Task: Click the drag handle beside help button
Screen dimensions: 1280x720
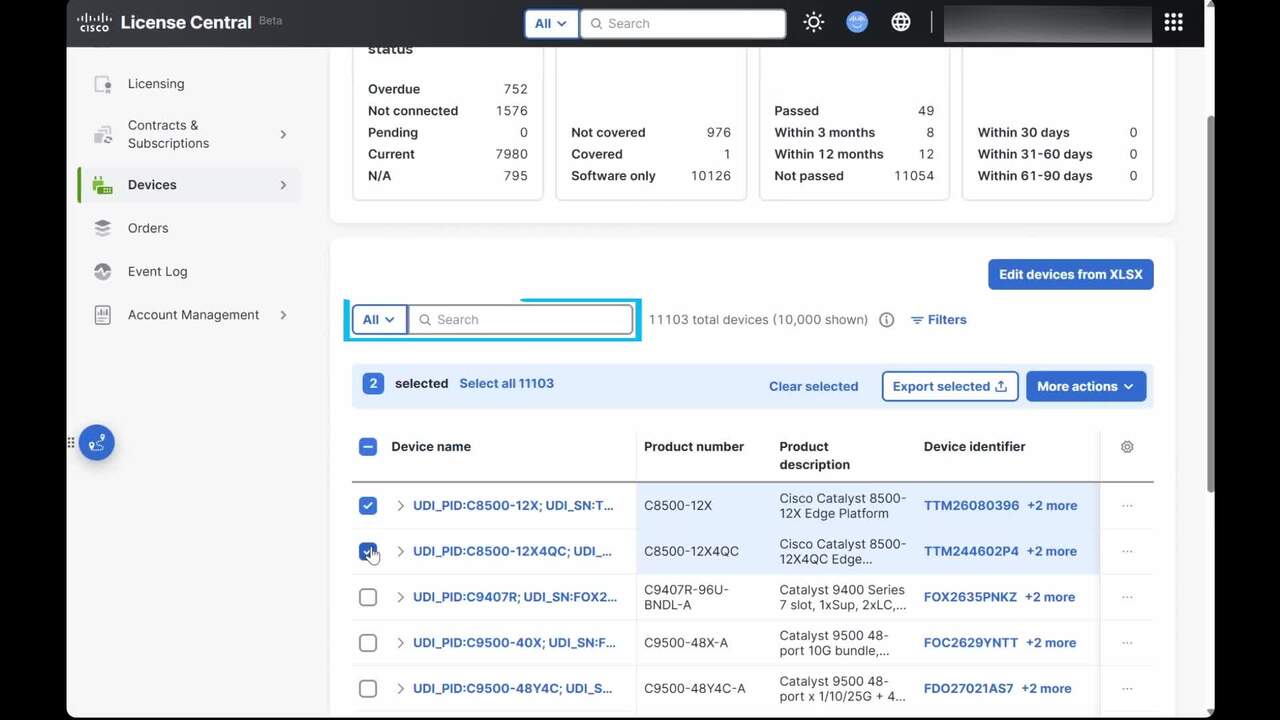Action: 71,442
